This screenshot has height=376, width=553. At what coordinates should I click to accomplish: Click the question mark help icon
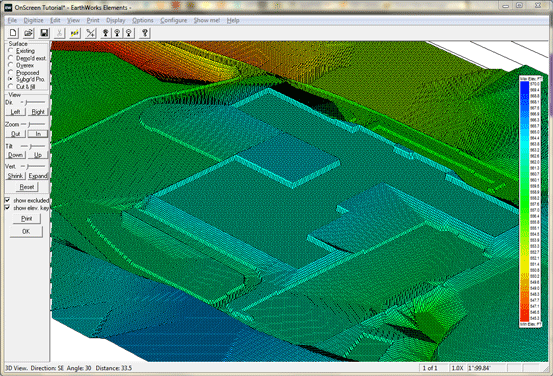[x=145, y=33]
